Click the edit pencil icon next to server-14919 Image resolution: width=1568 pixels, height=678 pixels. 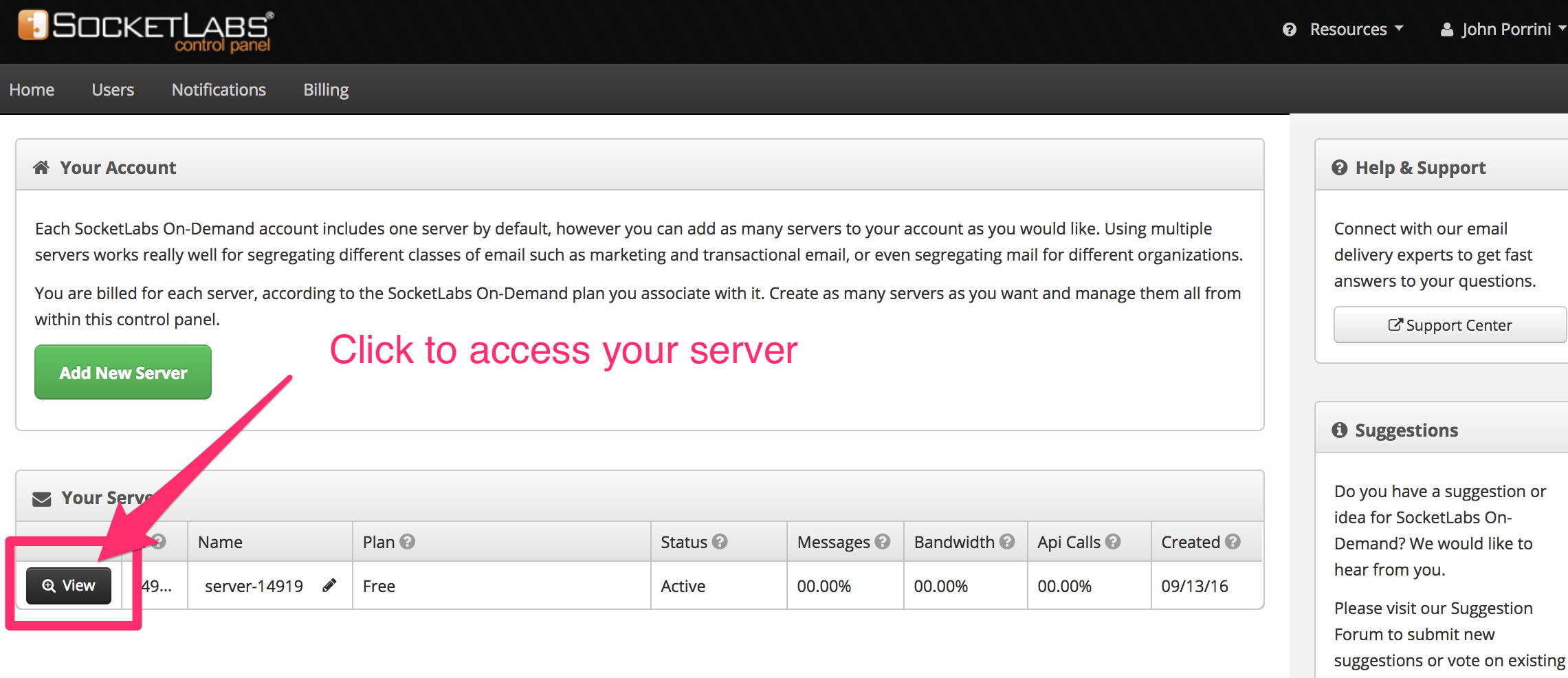[329, 585]
